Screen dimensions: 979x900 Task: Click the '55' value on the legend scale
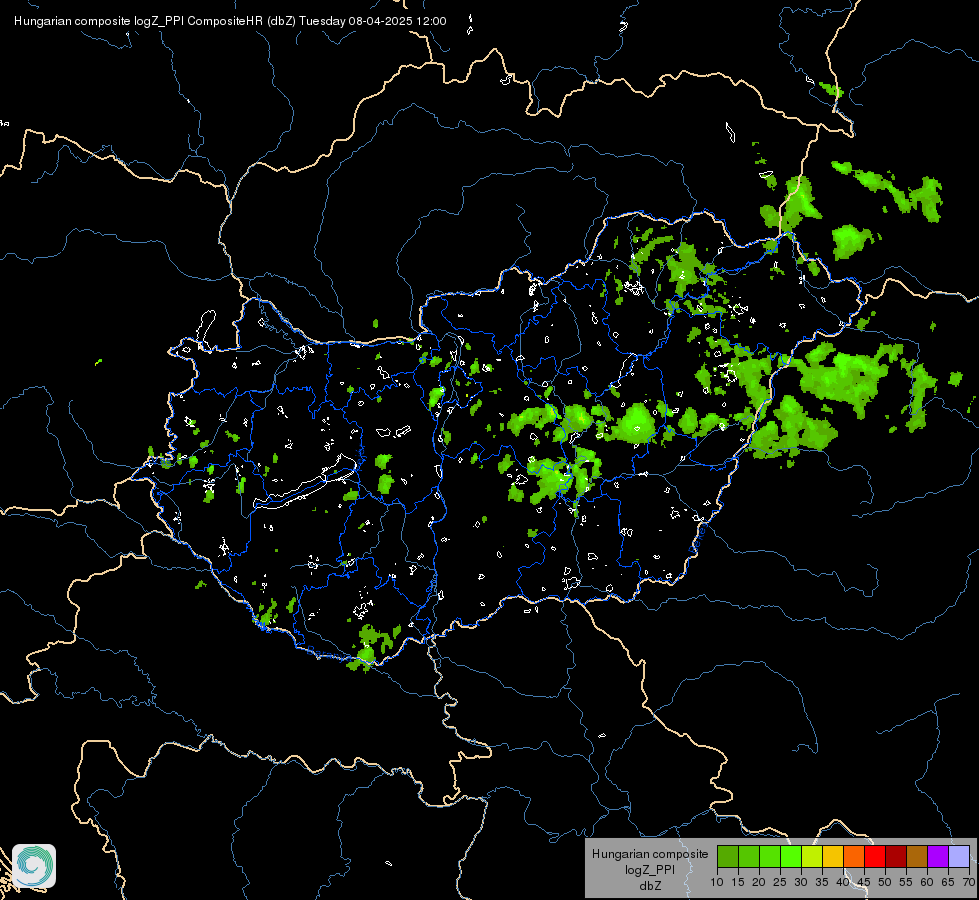point(906,882)
